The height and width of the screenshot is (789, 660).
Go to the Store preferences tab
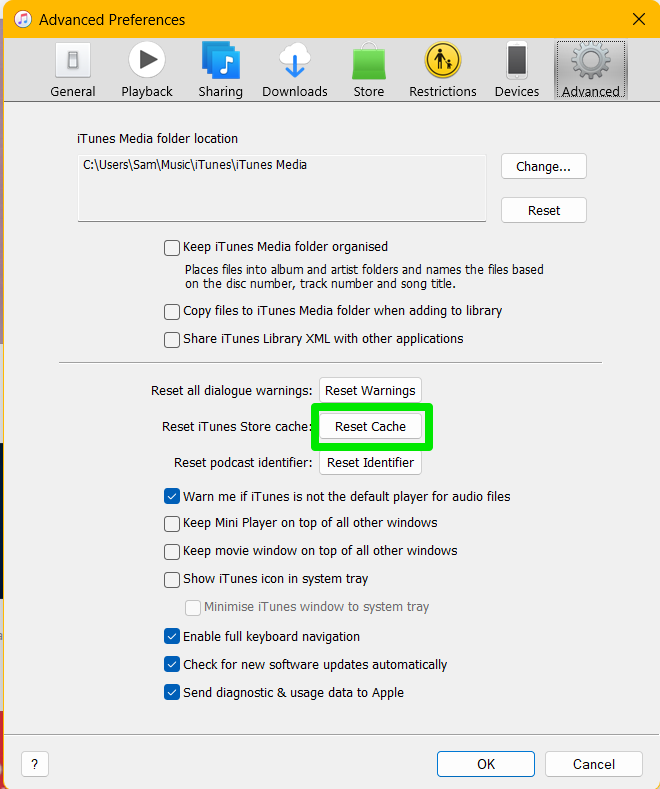[x=369, y=70]
